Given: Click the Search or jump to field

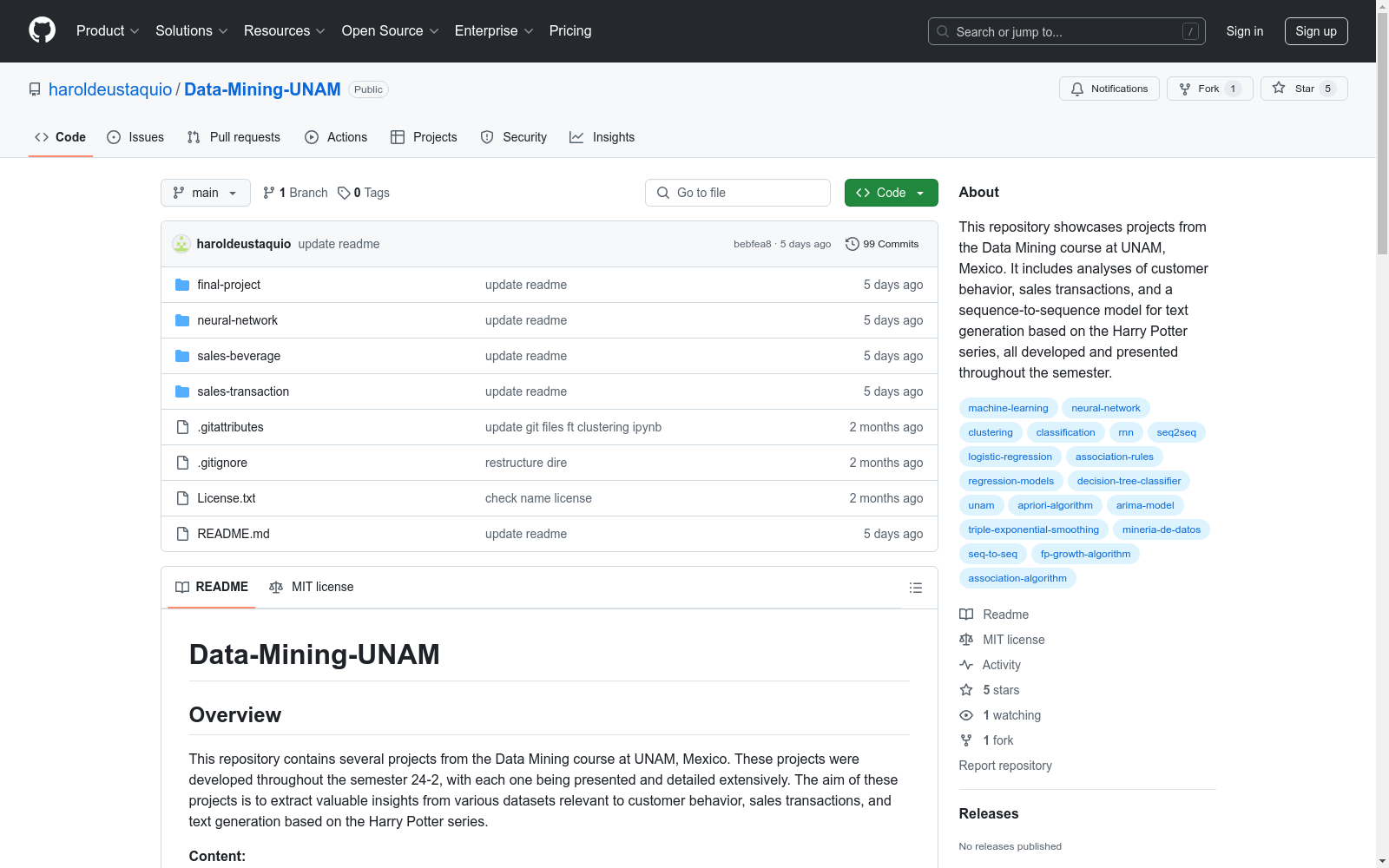Looking at the screenshot, I should [x=1066, y=31].
